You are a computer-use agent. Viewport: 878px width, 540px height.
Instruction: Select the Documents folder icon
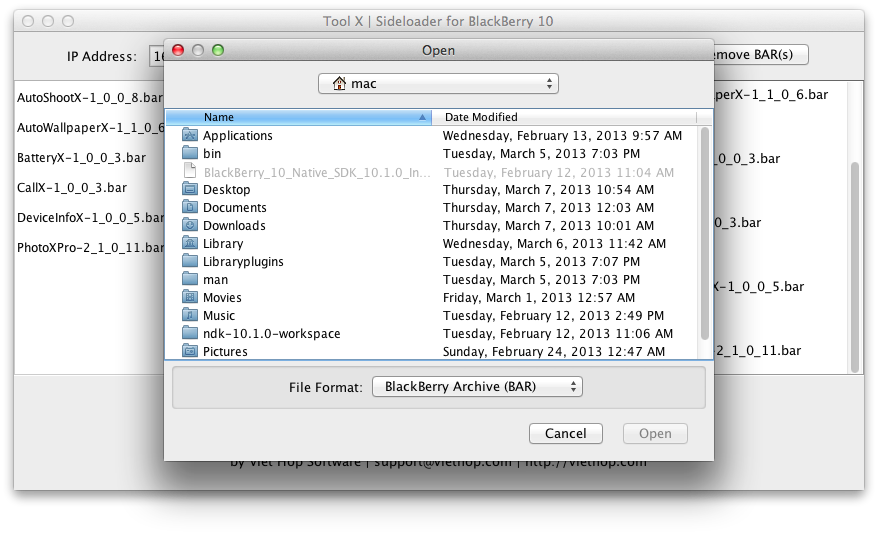[190, 207]
